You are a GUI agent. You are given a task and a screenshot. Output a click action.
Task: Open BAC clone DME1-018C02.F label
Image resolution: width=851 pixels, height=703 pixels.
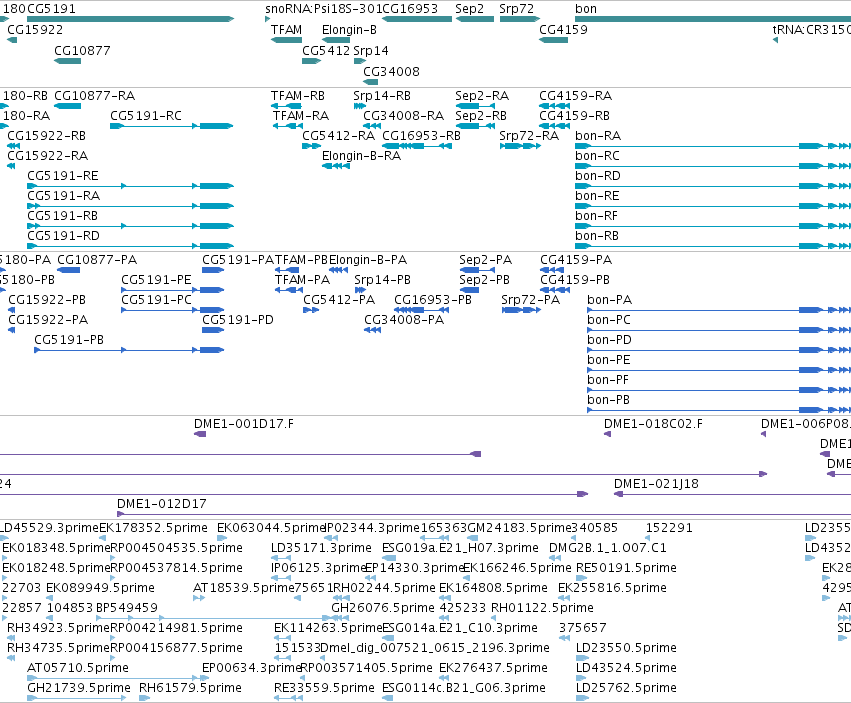[x=653, y=424]
